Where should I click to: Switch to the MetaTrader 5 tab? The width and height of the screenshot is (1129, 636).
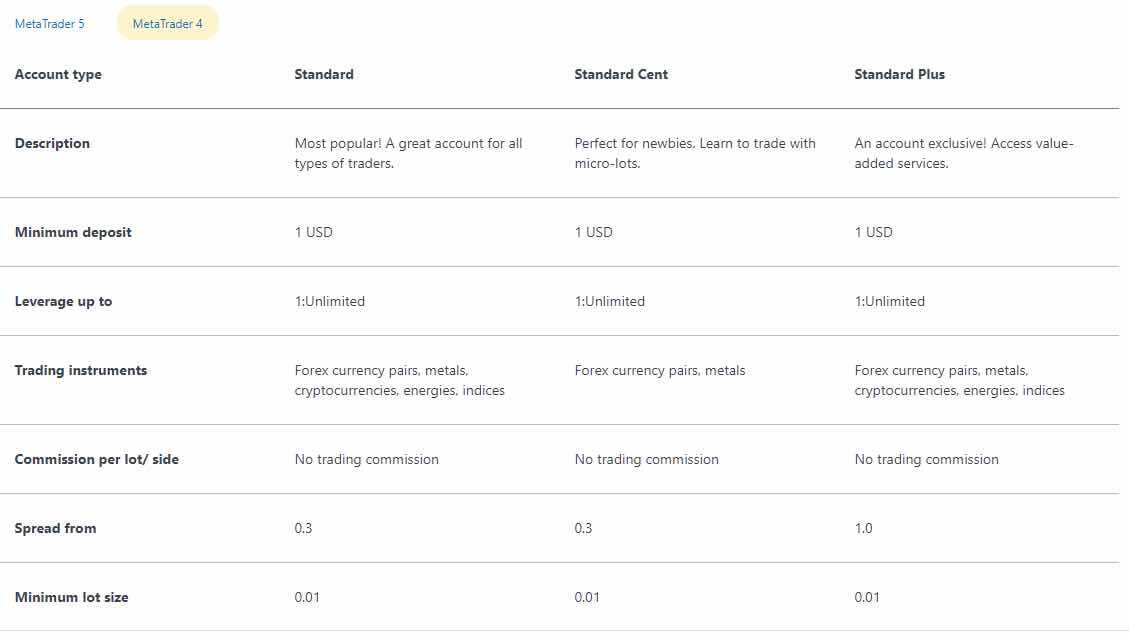pyautogui.click(x=50, y=24)
